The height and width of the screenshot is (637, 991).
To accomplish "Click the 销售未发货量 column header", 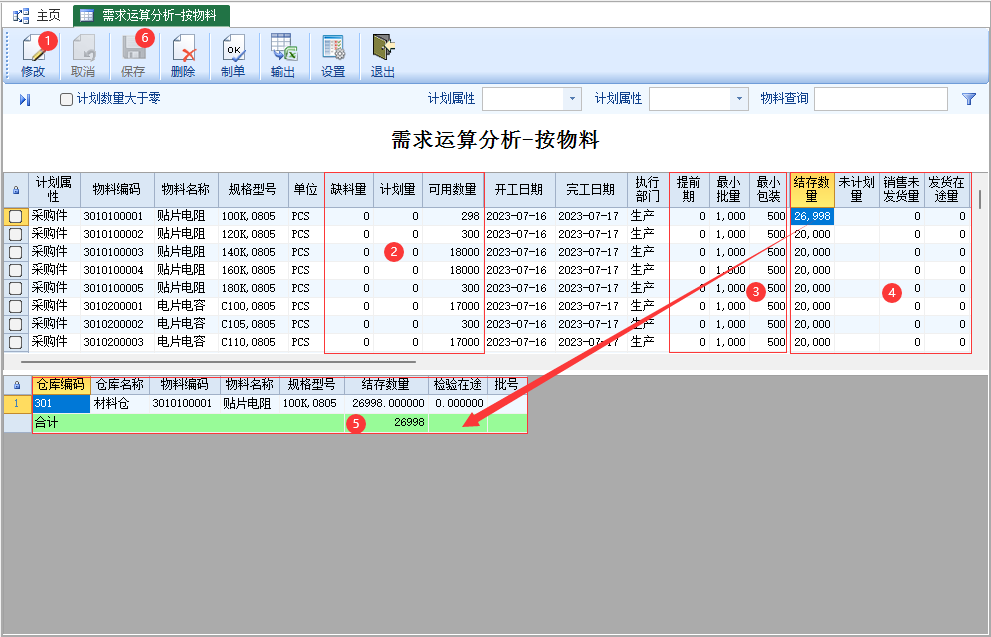I will coord(902,190).
